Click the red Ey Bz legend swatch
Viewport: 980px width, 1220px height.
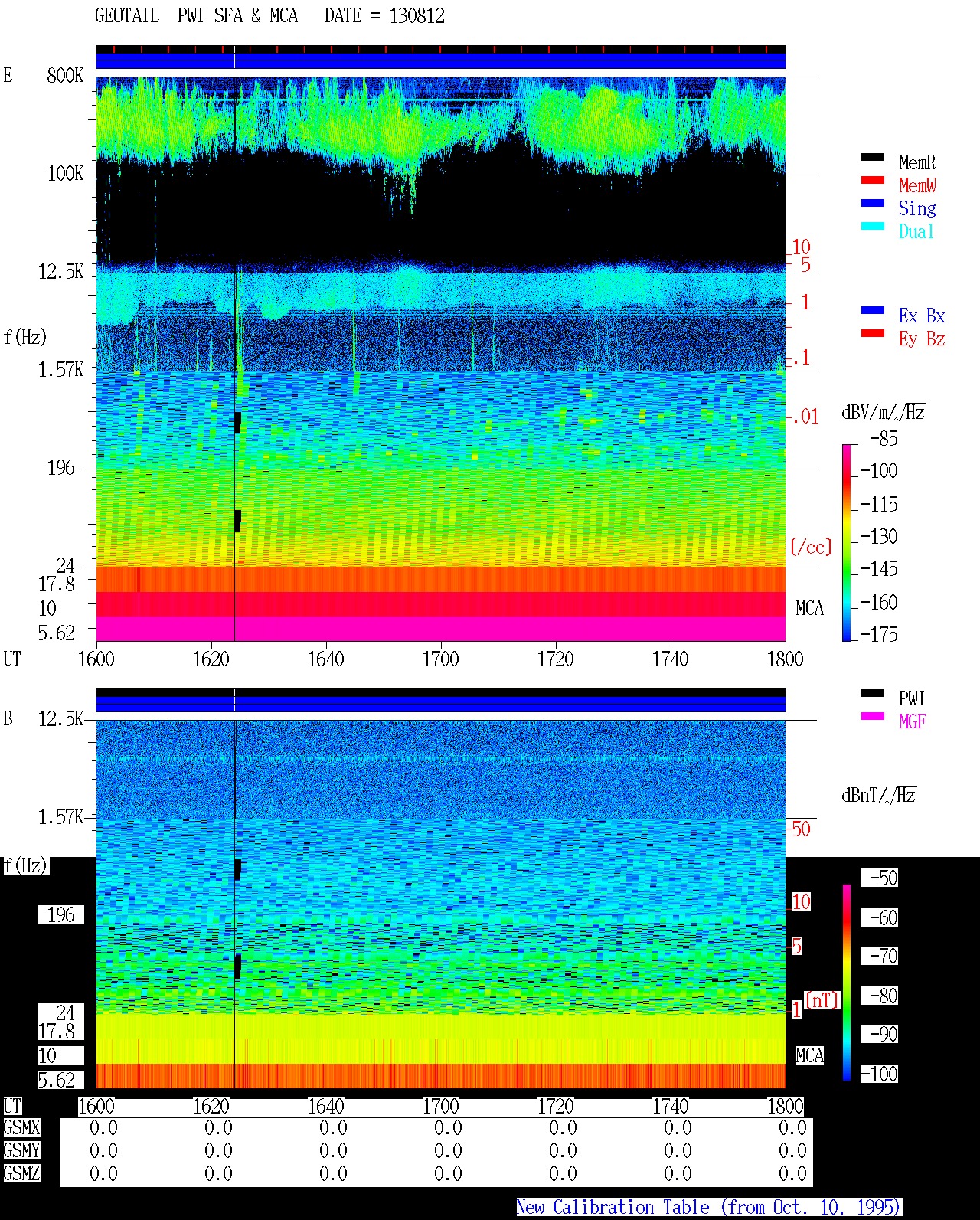[x=873, y=333]
